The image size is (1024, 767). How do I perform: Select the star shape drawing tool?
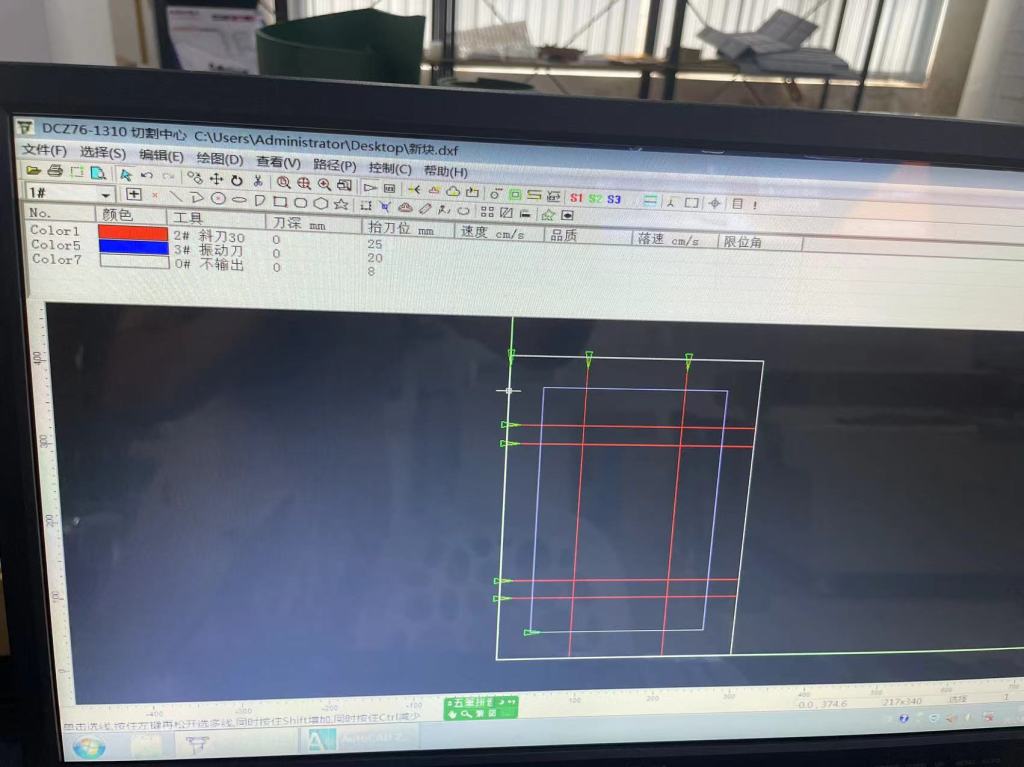tap(341, 204)
